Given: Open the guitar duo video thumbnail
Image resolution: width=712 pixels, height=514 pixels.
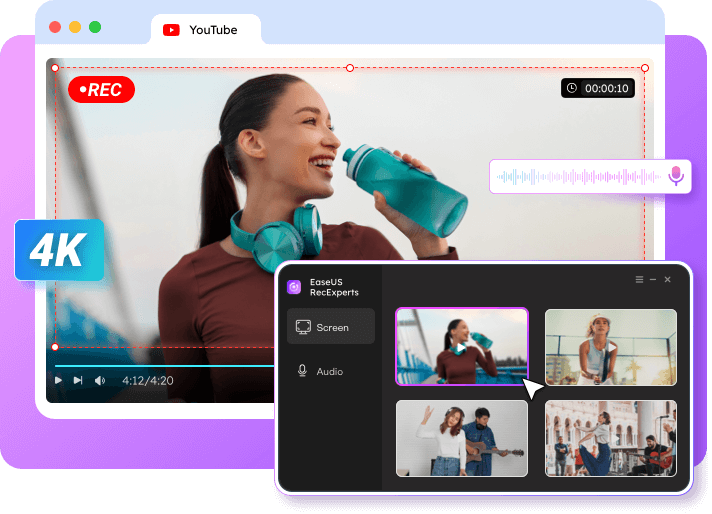Looking at the screenshot, I should pos(462,438).
